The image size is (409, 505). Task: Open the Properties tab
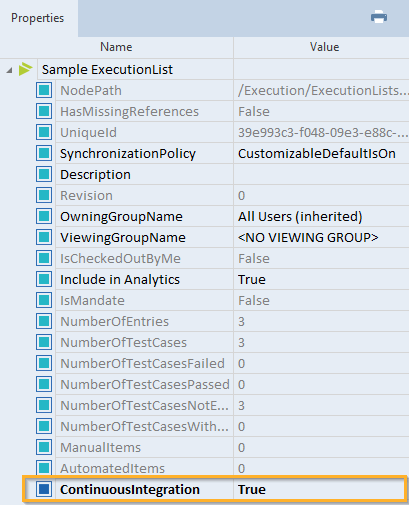click(x=37, y=18)
